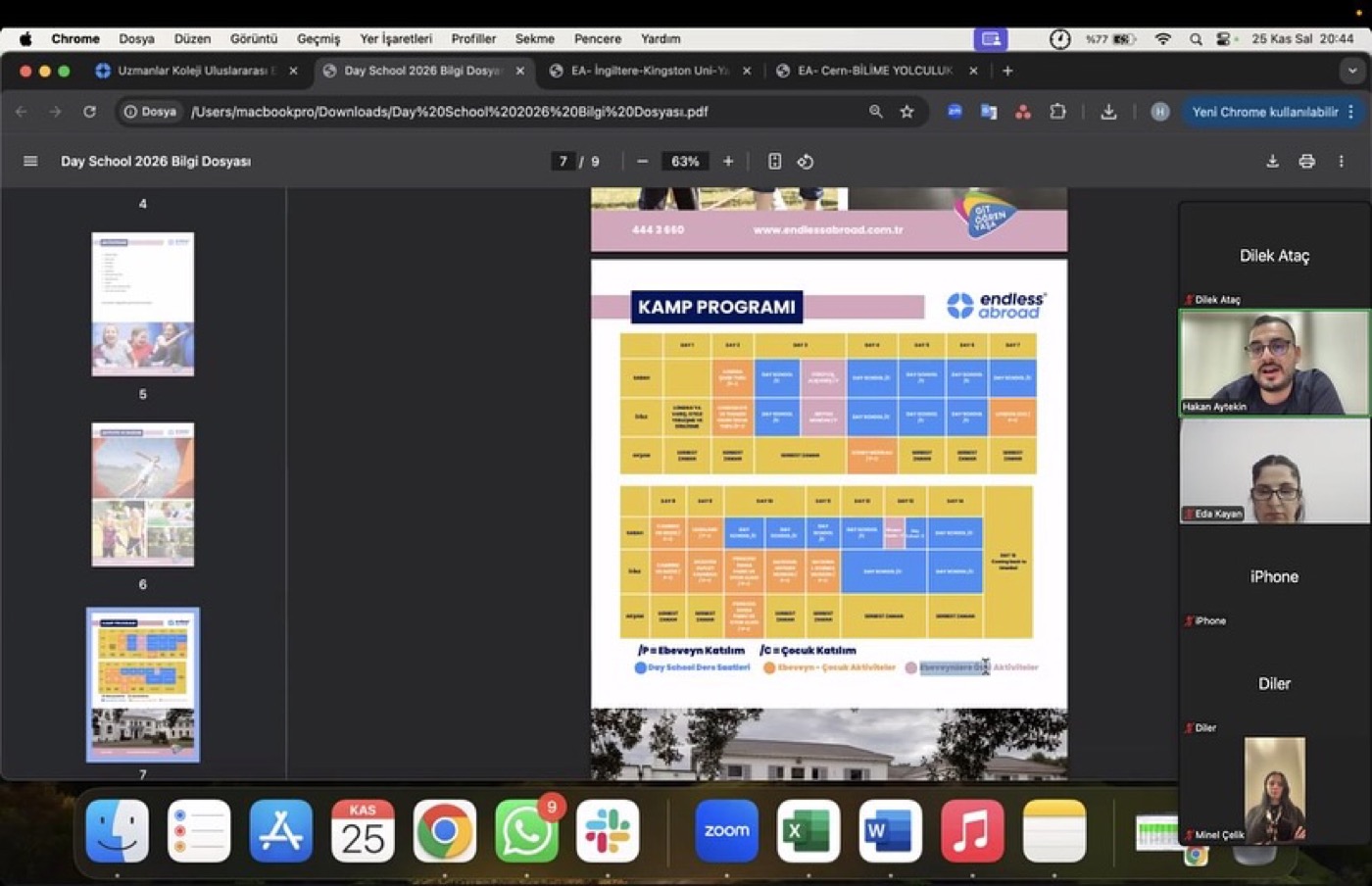The height and width of the screenshot is (886, 1372).
Task: Open Chrome downloads tray icon
Action: tap(1108, 112)
